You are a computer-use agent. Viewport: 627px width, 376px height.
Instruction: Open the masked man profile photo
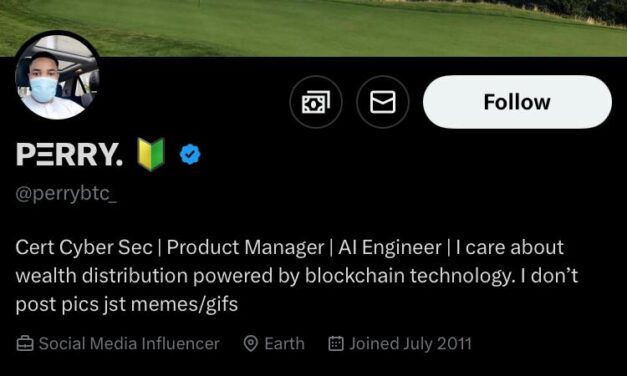[57, 76]
